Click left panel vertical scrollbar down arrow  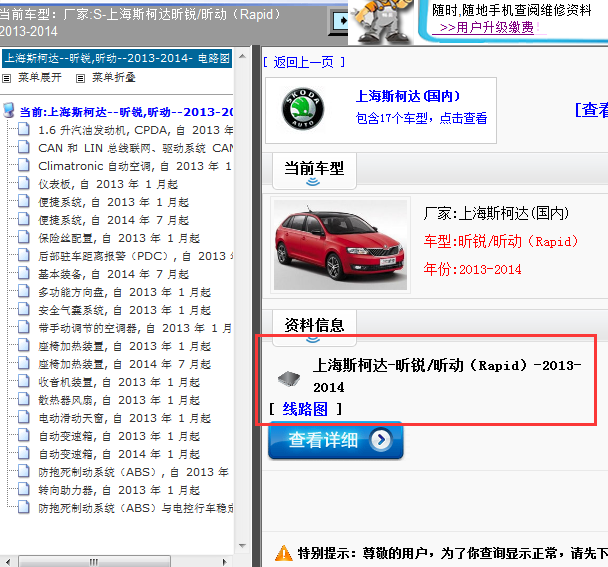(242, 546)
